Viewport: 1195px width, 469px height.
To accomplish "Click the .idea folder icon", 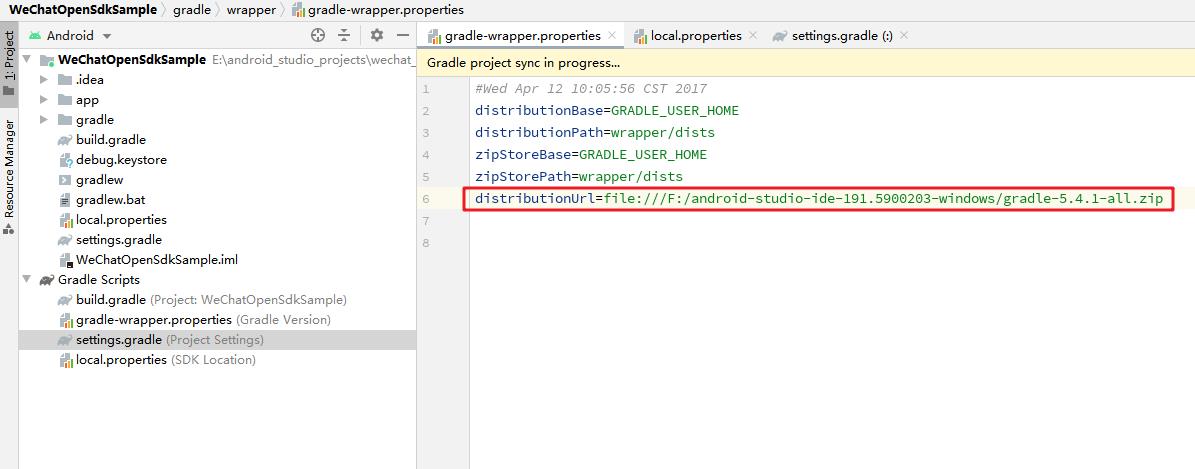I will point(65,79).
